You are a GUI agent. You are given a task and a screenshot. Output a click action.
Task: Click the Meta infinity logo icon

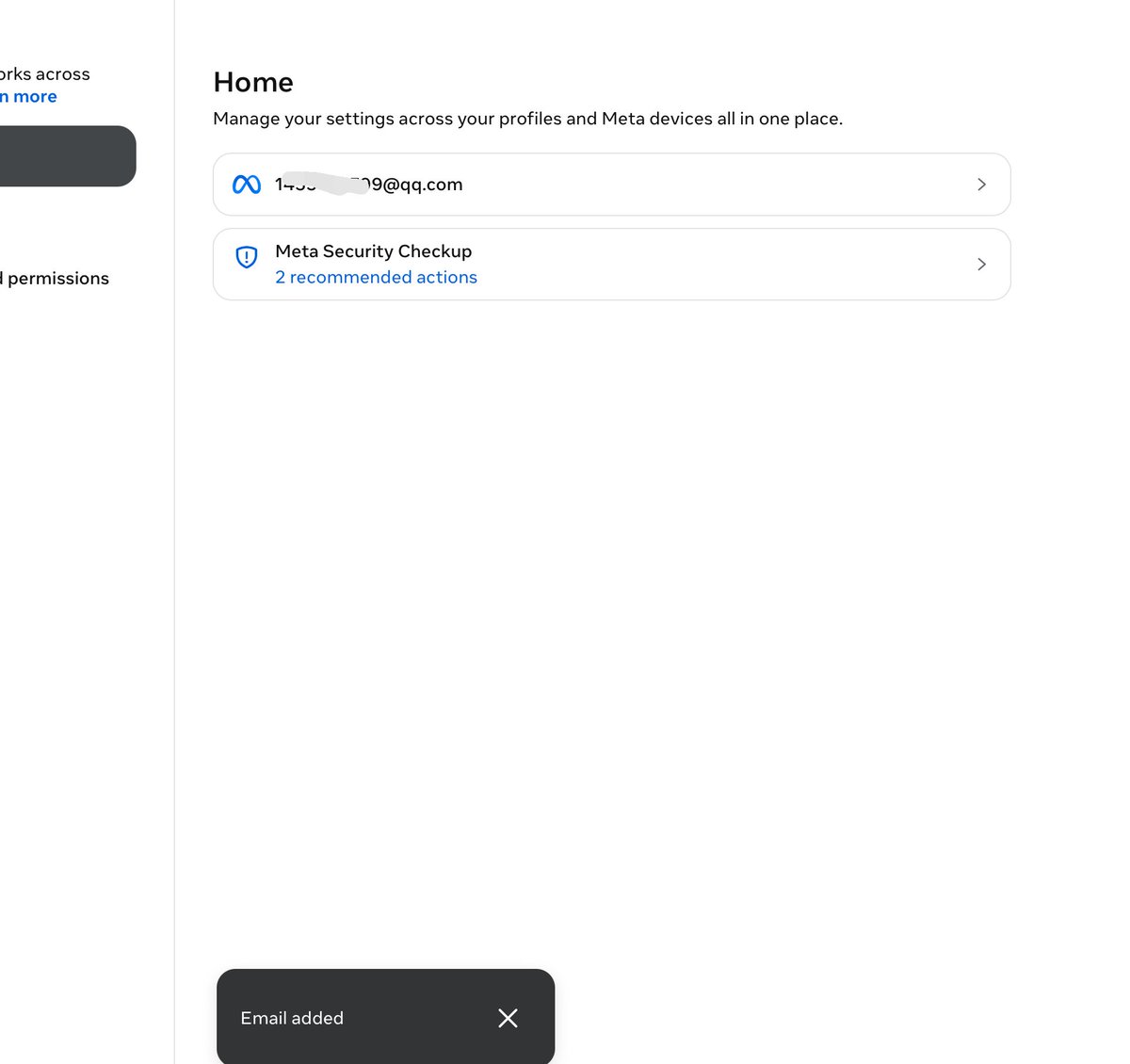247,185
